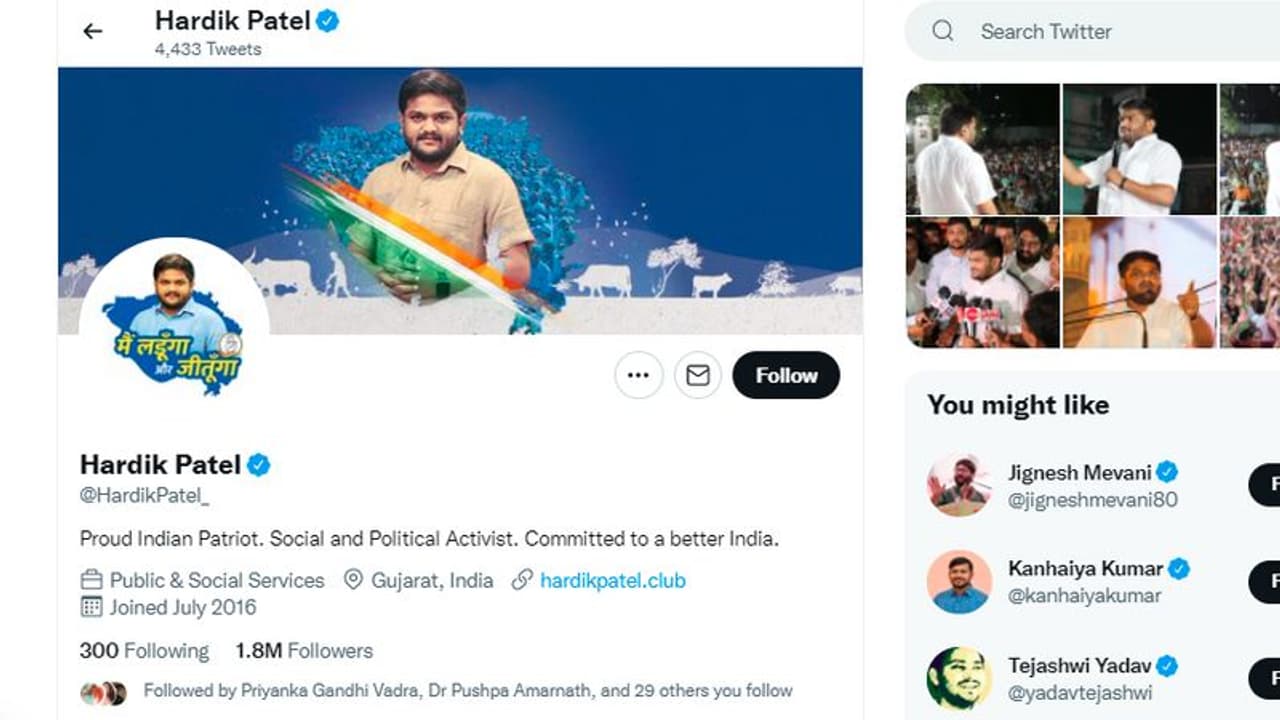Click the back arrow on the profile header

[x=92, y=31]
